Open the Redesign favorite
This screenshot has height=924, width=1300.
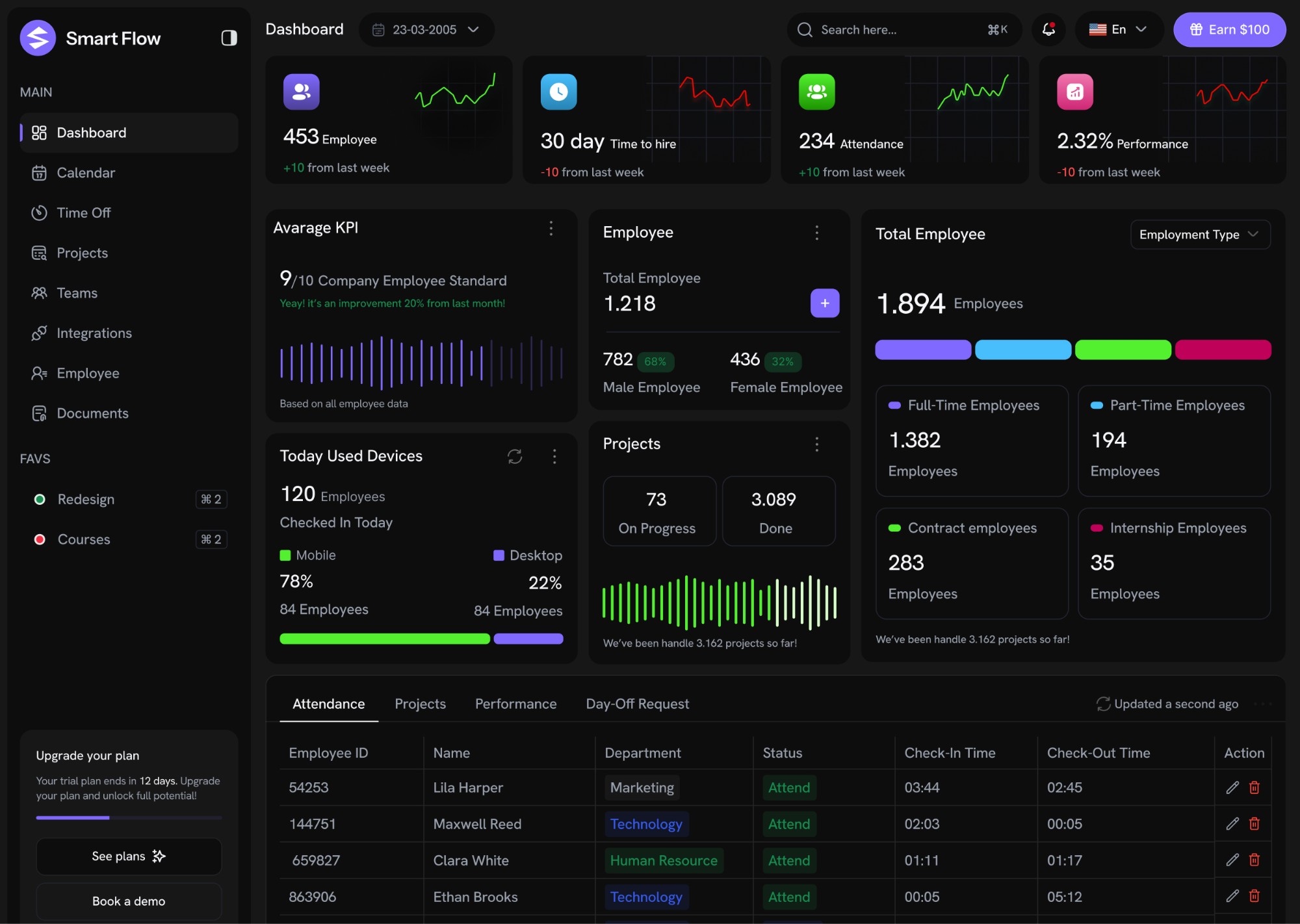(x=129, y=499)
